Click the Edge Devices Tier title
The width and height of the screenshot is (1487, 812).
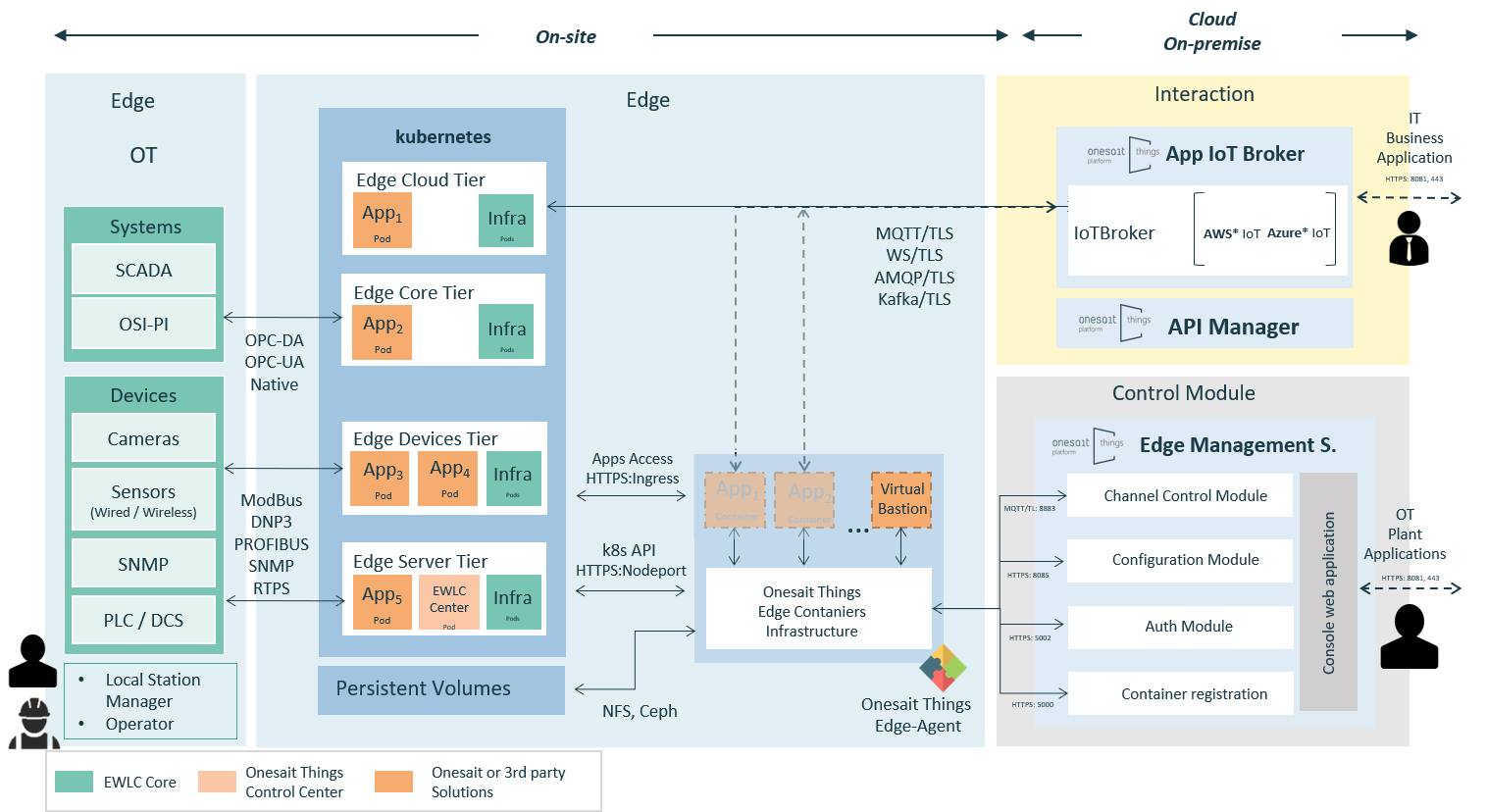coord(426,438)
